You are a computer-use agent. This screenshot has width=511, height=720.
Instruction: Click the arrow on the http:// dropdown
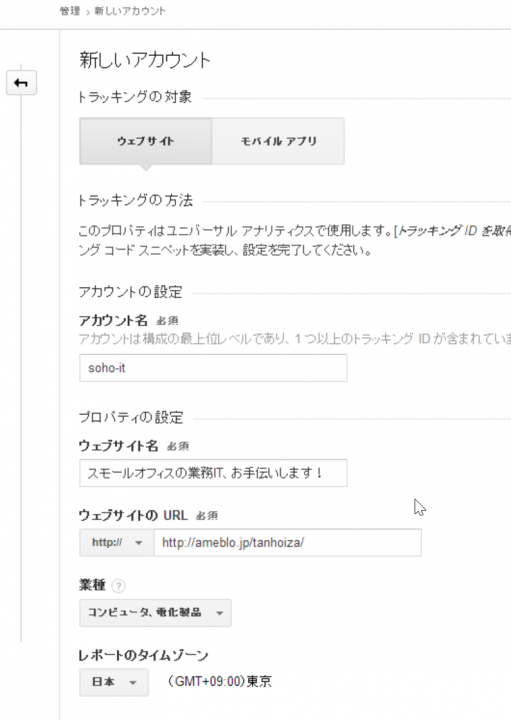[x=138, y=543]
